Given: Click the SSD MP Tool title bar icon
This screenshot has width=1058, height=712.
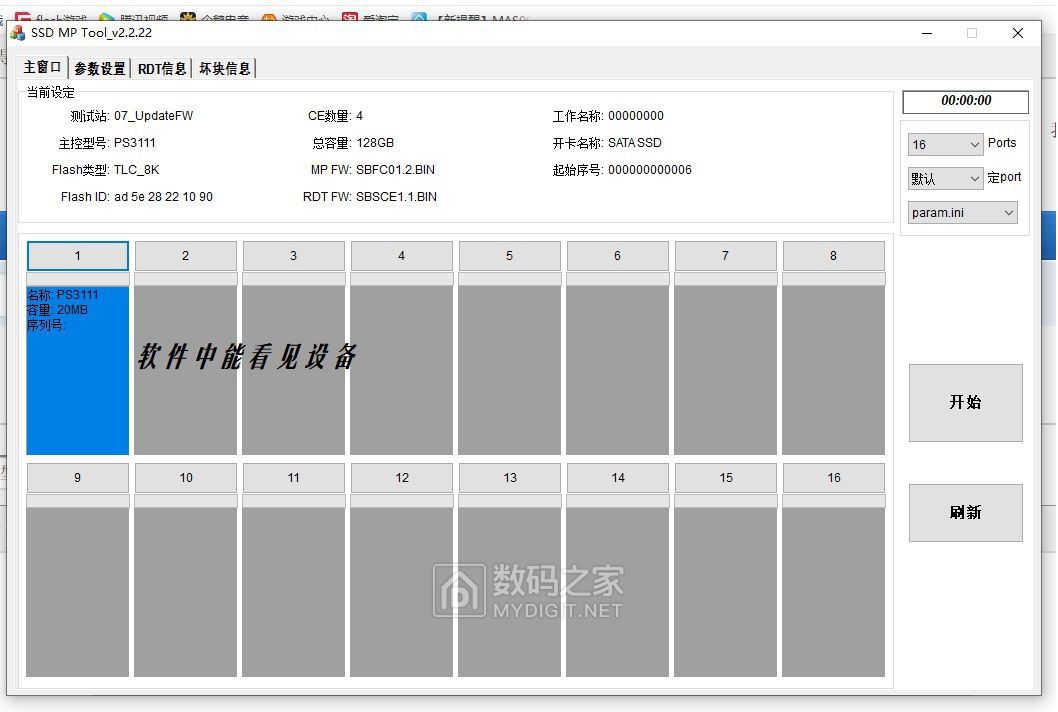Looking at the screenshot, I should pyautogui.click(x=17, y=33).
